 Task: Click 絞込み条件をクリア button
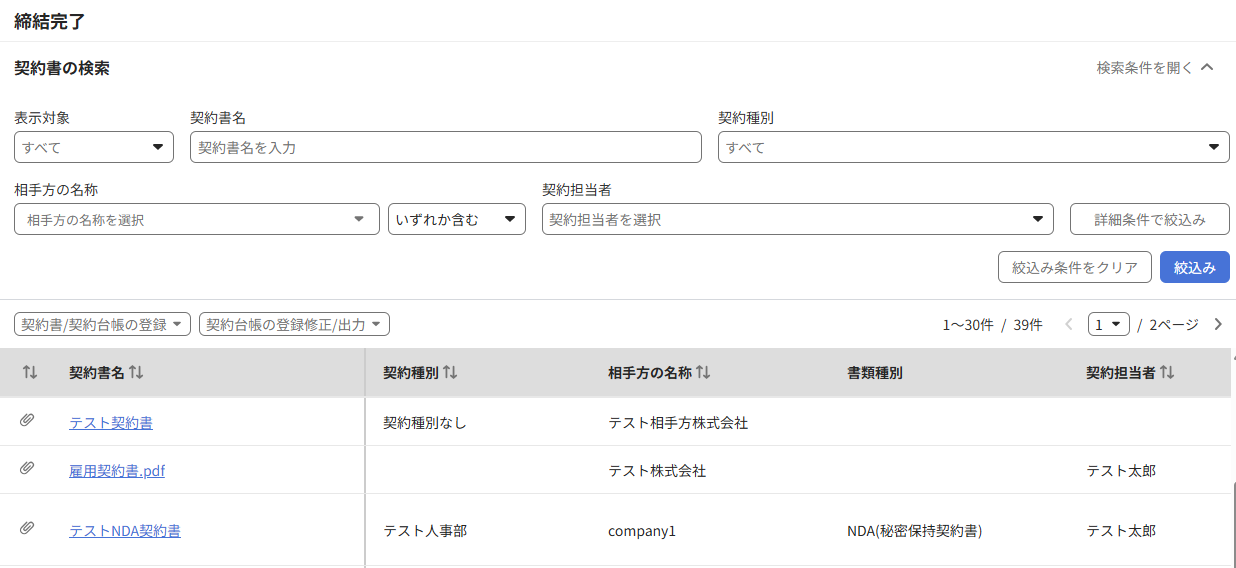1074,267
